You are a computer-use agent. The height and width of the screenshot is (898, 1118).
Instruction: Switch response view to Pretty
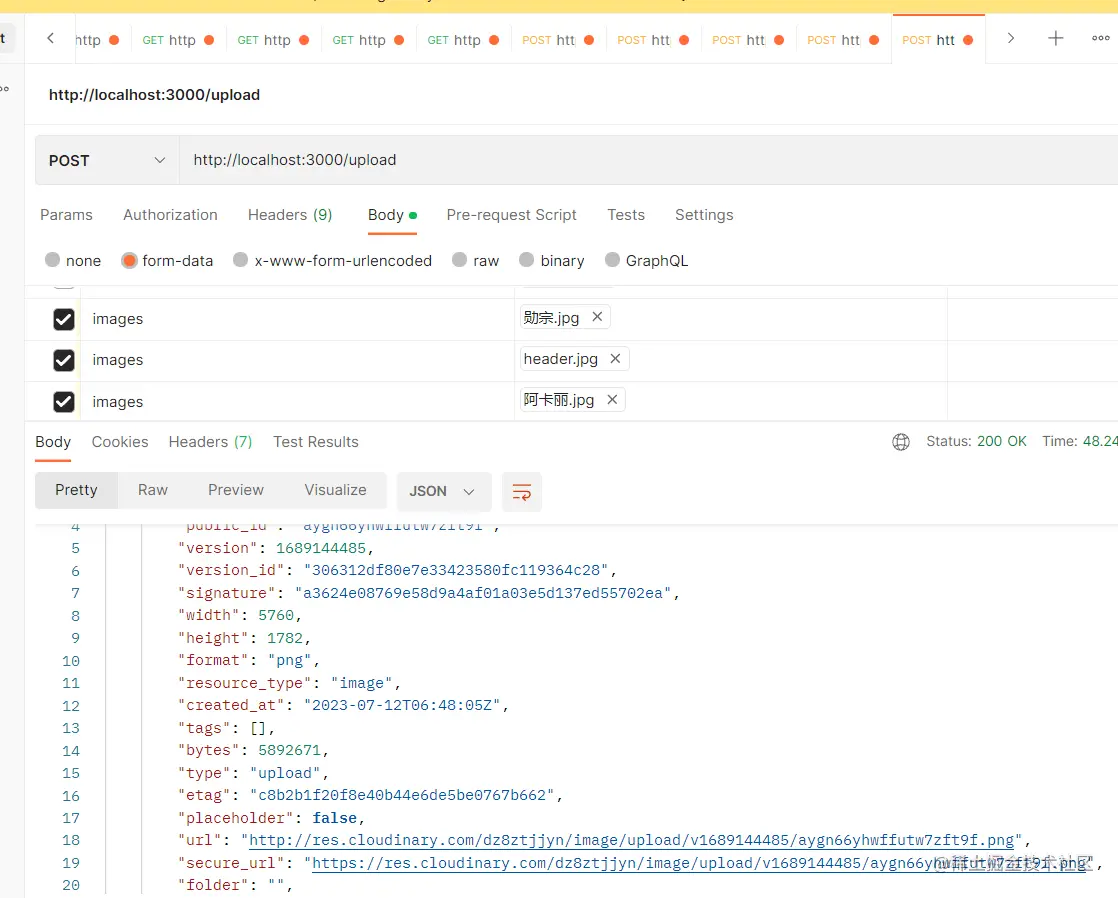click(x=76, y=490)
